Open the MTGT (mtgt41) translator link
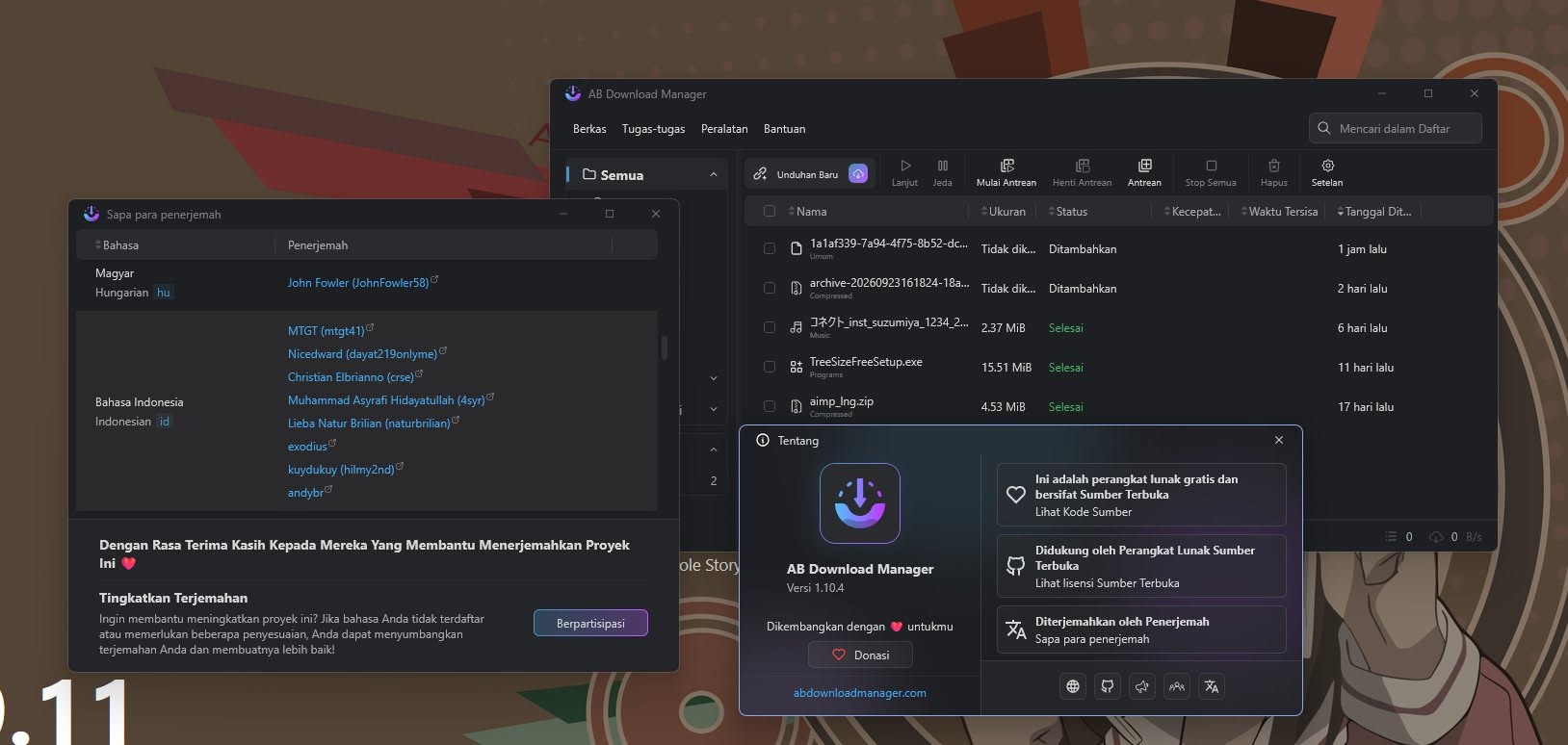1568x745 pixels. 330,330
